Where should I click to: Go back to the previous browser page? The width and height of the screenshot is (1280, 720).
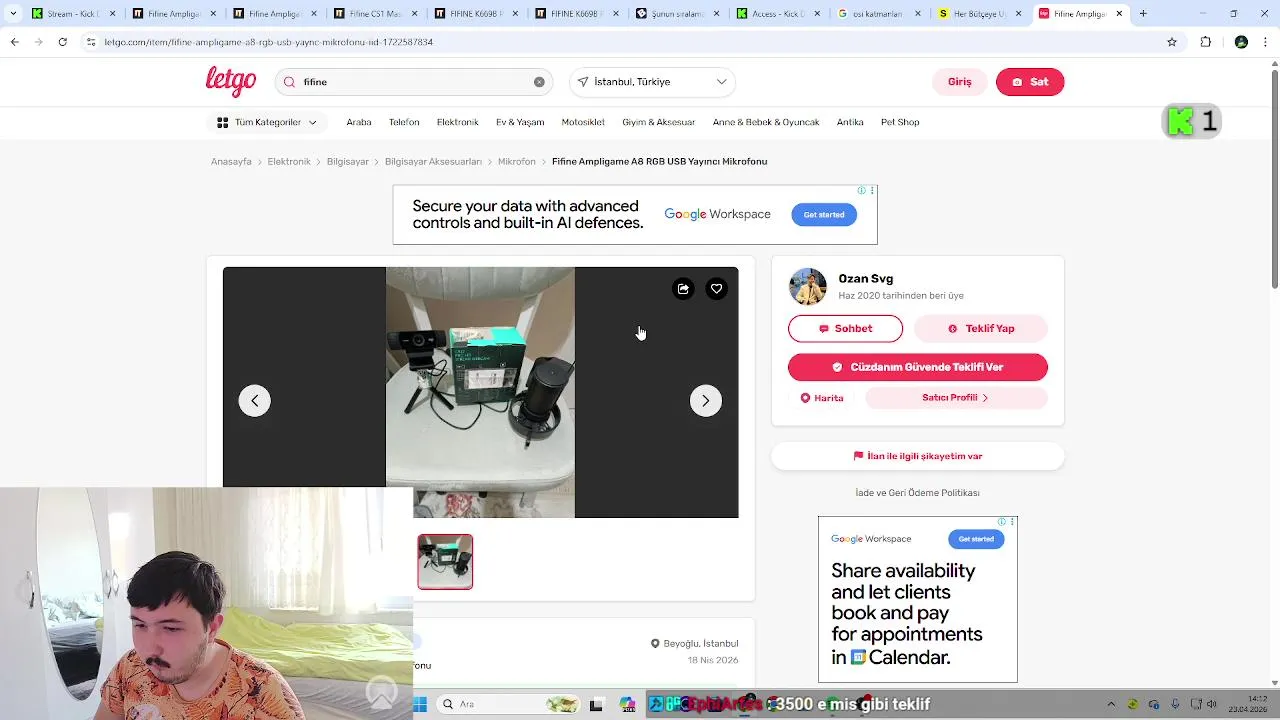click(x=14, y=42)
